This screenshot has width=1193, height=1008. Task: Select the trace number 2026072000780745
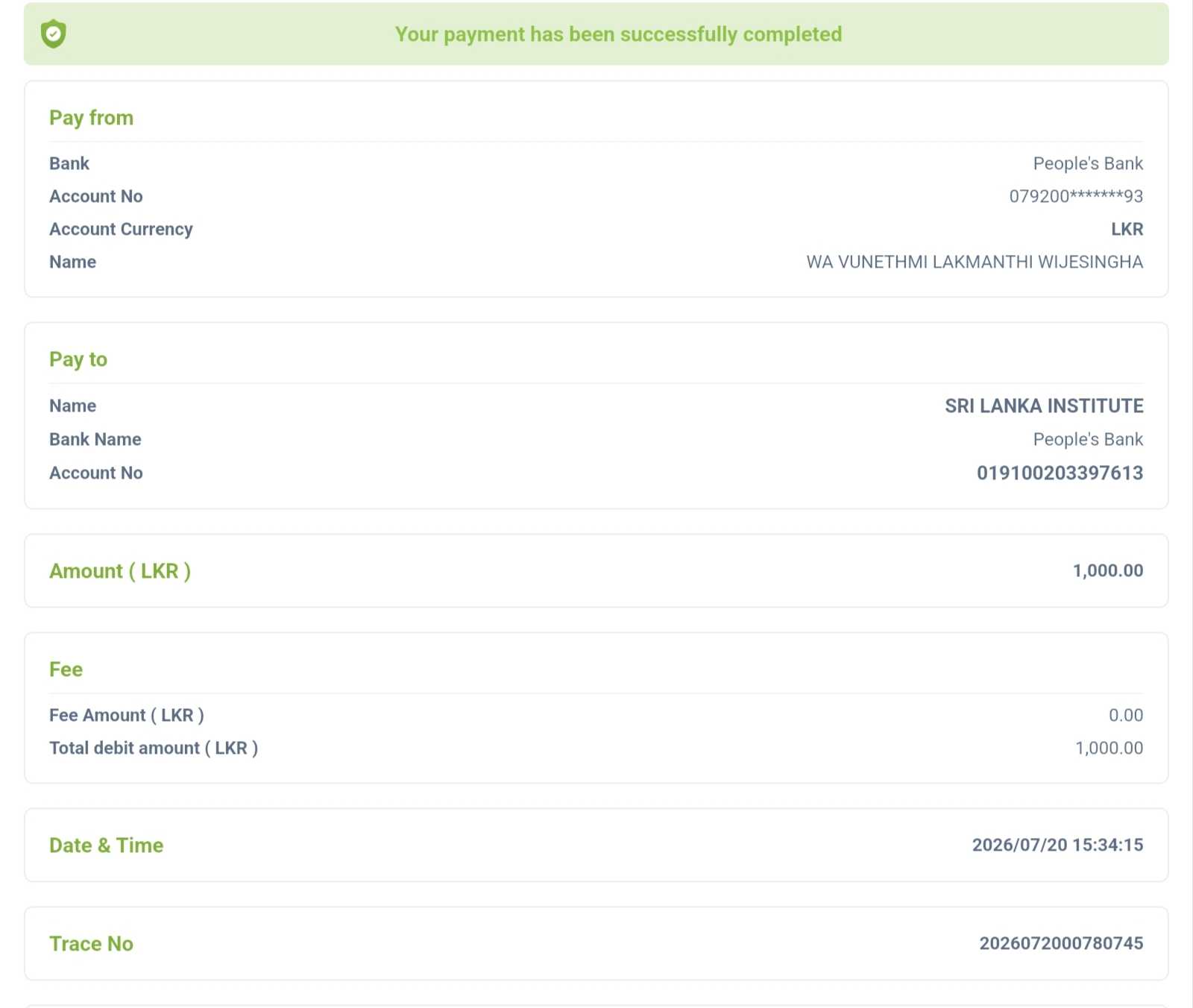point(1061,943)
